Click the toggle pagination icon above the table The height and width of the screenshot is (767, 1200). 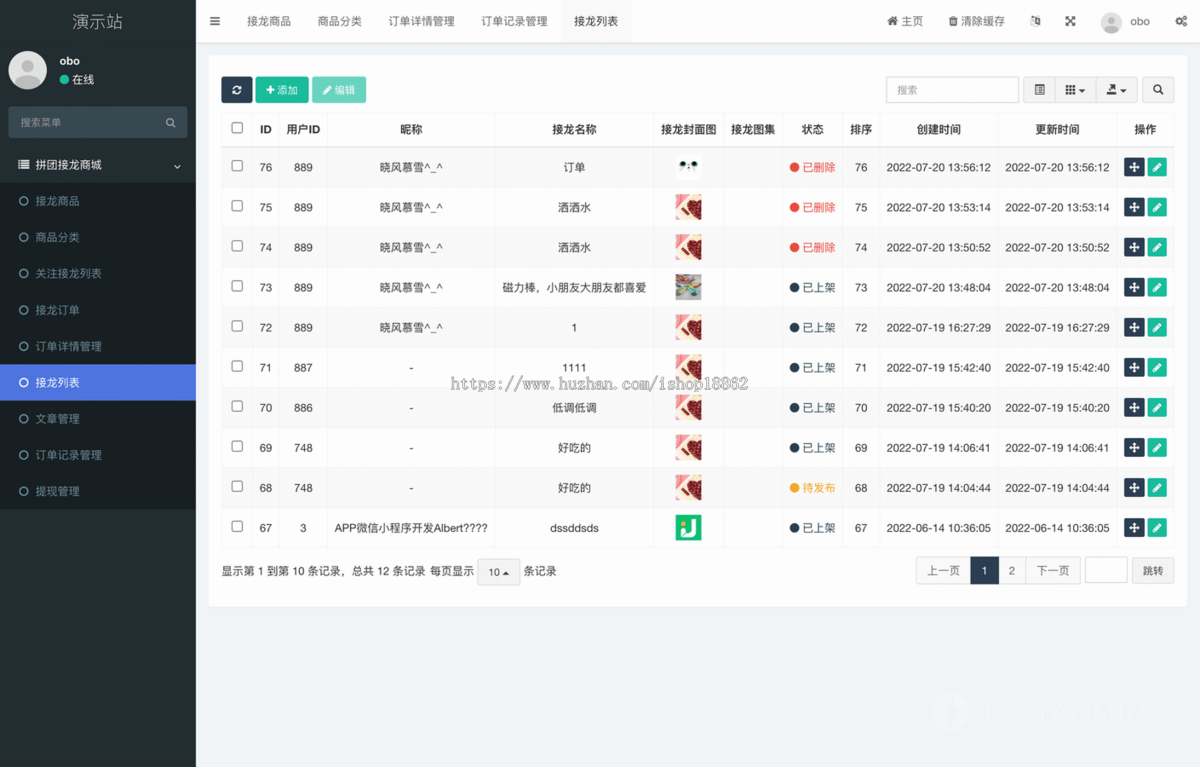click(x=1038, y=89)
